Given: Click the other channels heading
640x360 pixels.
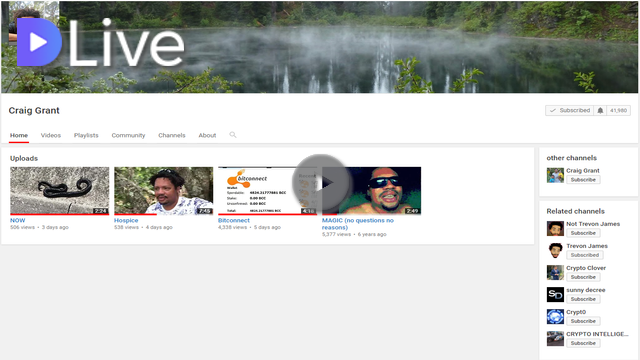Looking at the screenshot, I should [x=571, y=158].
